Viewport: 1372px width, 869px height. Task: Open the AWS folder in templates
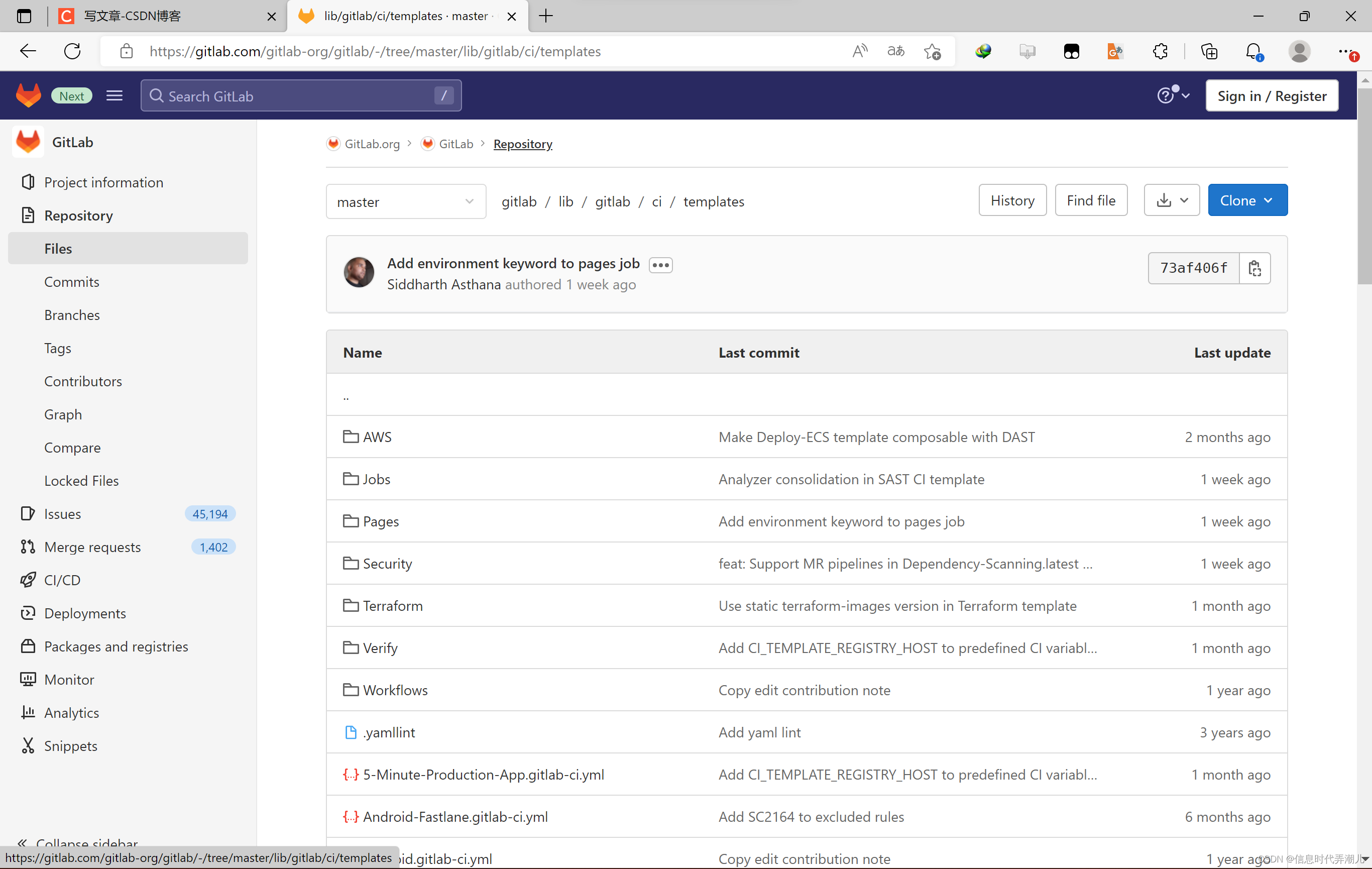click(378, 436)
